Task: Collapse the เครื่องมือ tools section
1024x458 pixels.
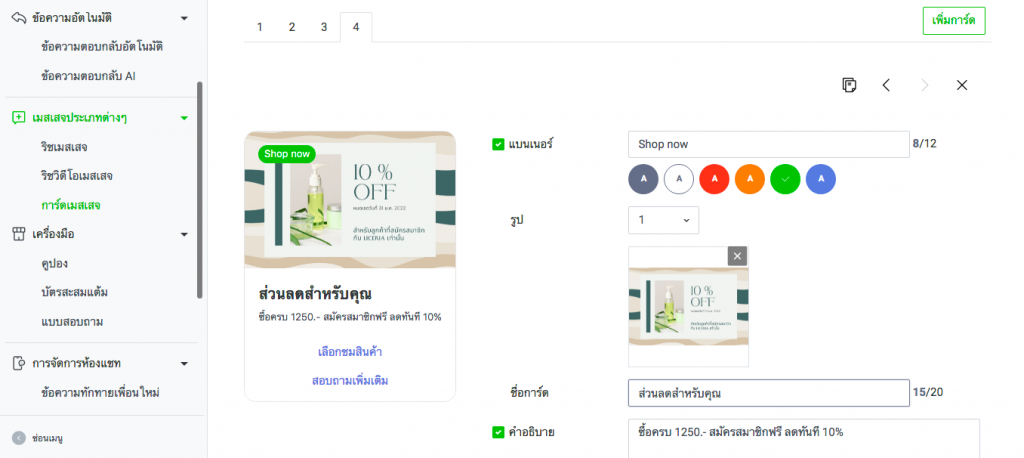Action: point(184,234)
